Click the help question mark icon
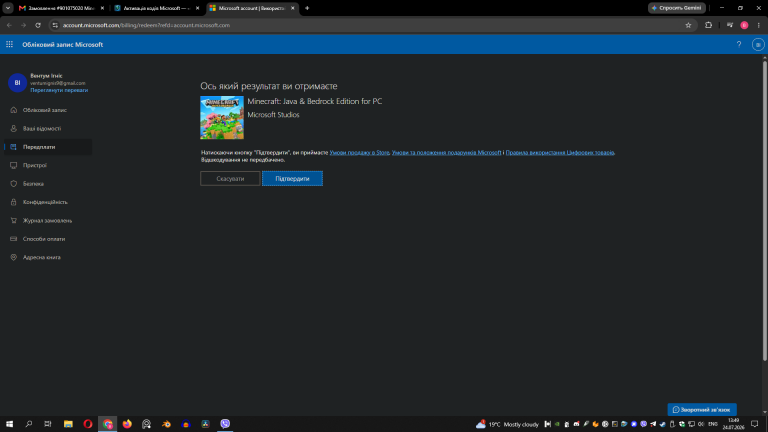The width and height of the screenshot is (768, 432). pos(739,45)
